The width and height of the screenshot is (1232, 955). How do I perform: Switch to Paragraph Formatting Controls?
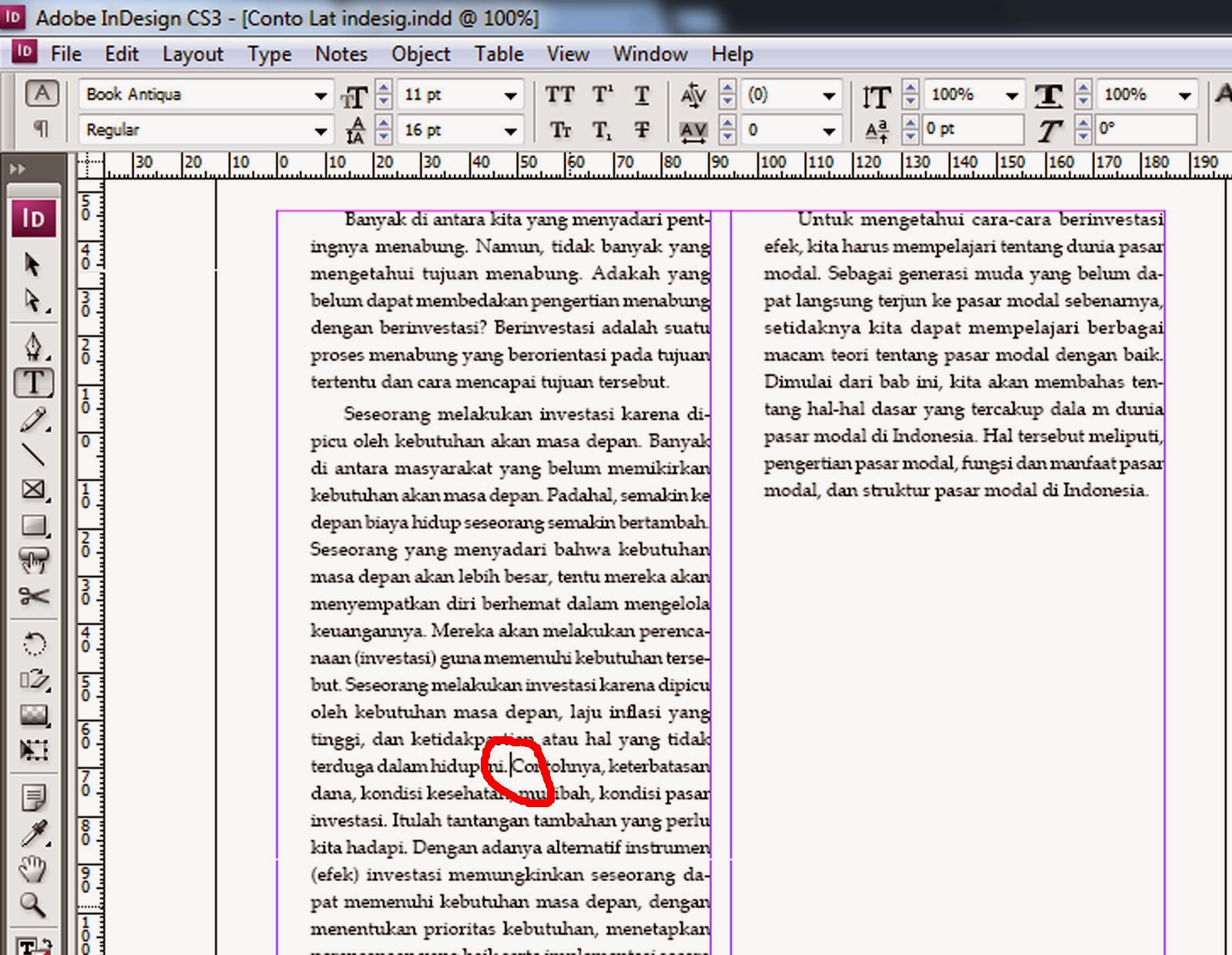(x=42, y=129)
